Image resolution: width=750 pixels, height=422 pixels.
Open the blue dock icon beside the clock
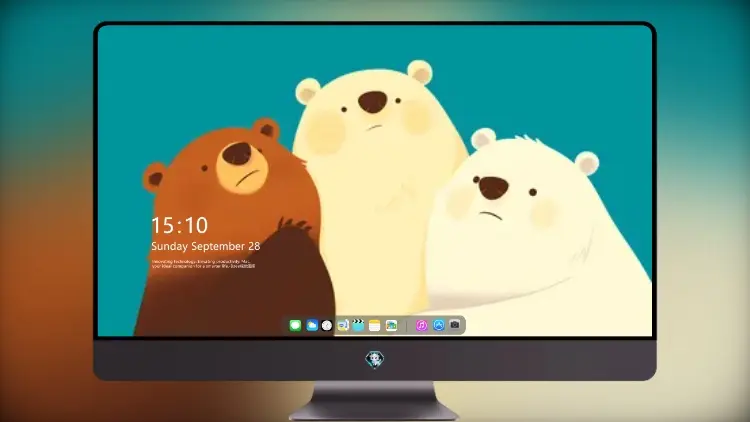click(342, 325)
